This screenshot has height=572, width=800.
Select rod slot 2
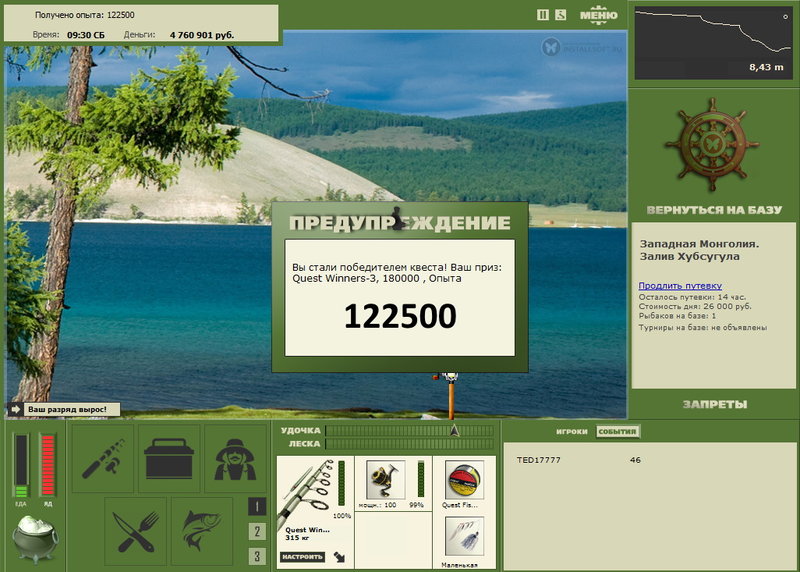pyautogui.click(x=257, y=531)
